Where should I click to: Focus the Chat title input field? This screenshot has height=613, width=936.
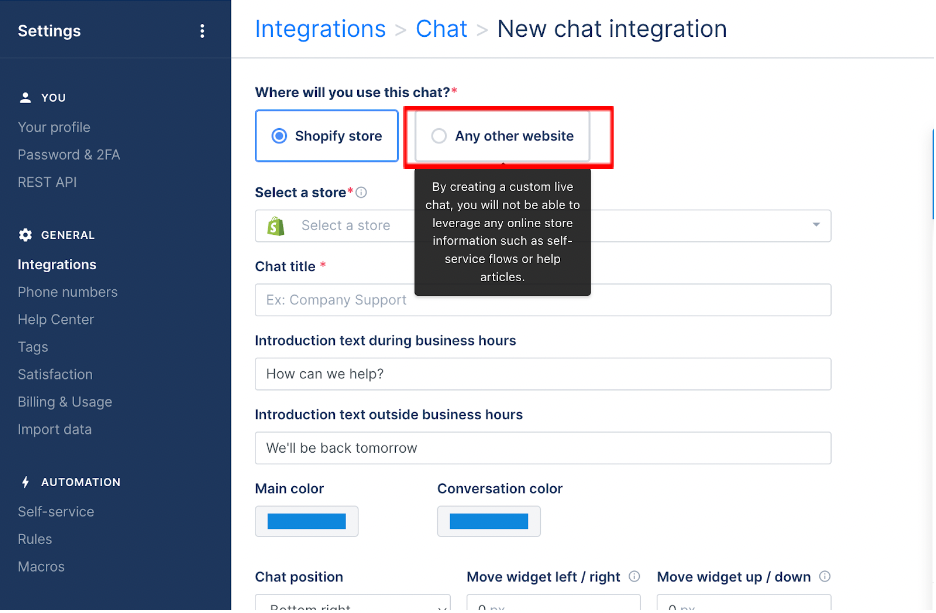click(543, 300)
